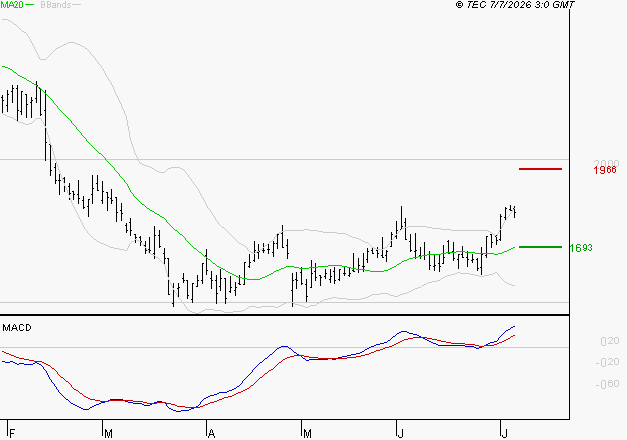Click the 020 MACD axis label
The height and width of the screenshot is (440, 627).
coord(609,341)
